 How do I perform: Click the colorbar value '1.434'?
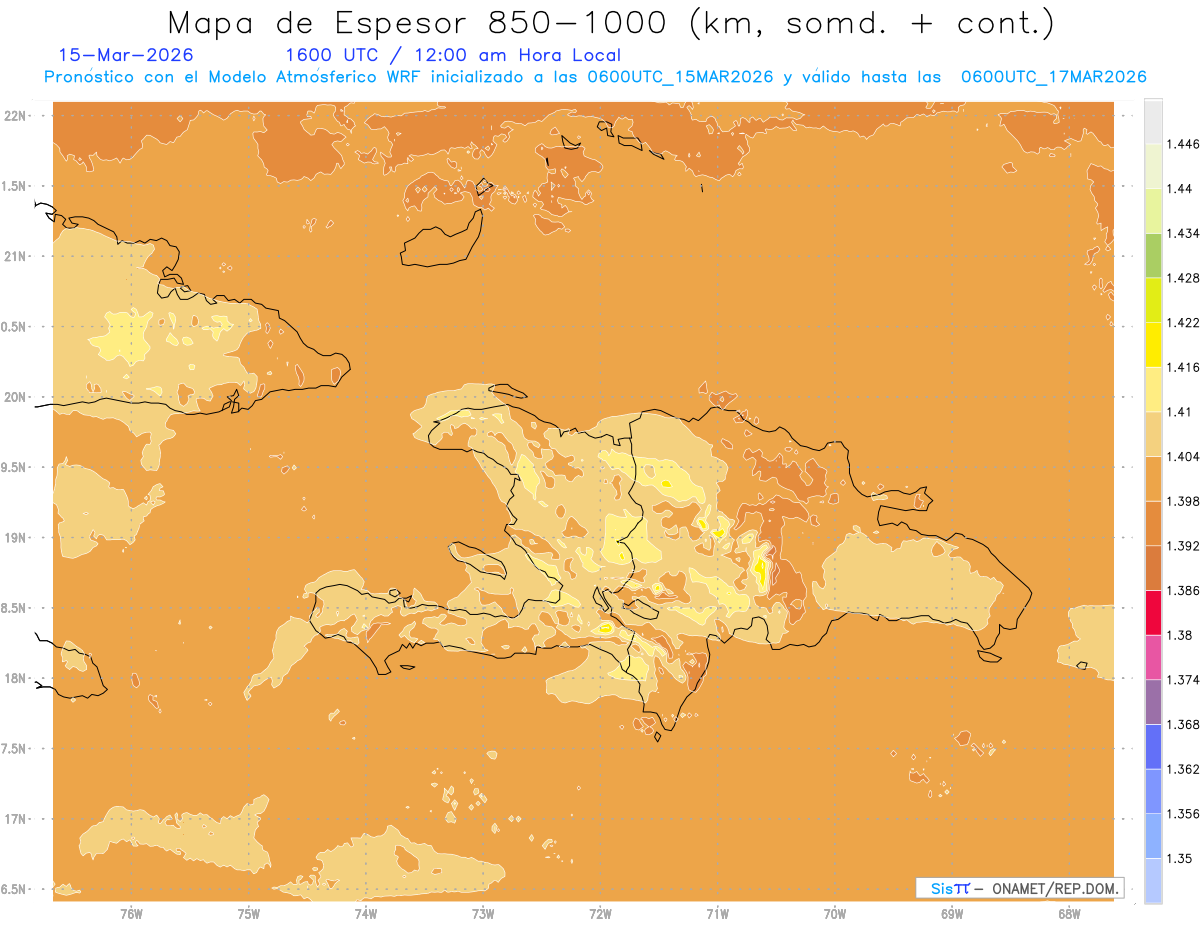click(1183, 234)
